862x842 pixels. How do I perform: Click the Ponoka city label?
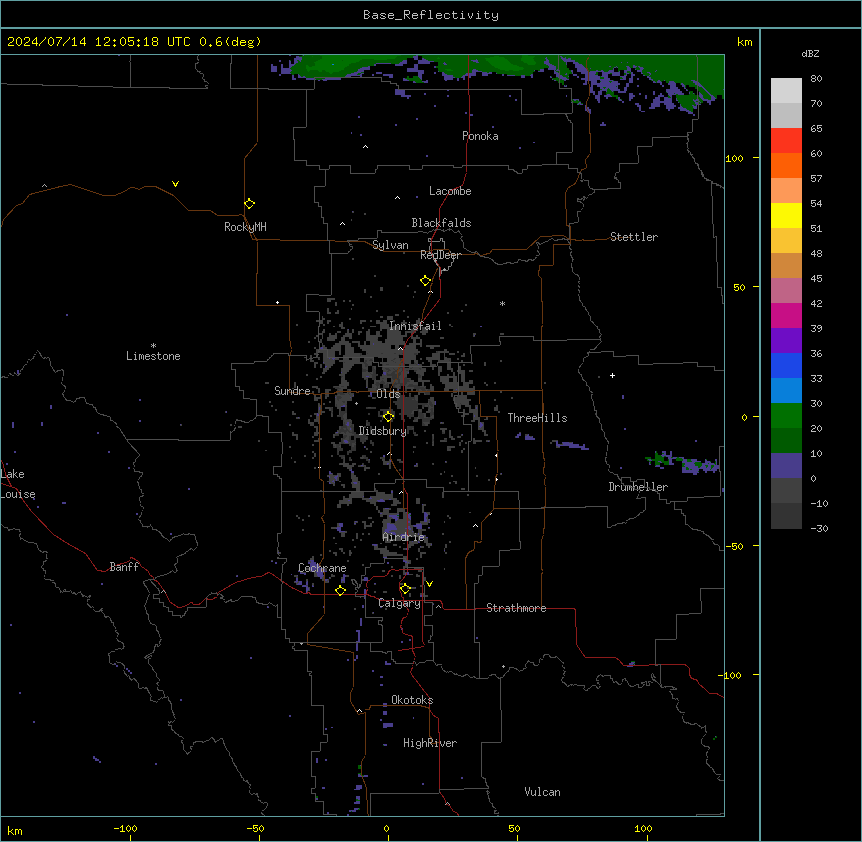480,136
